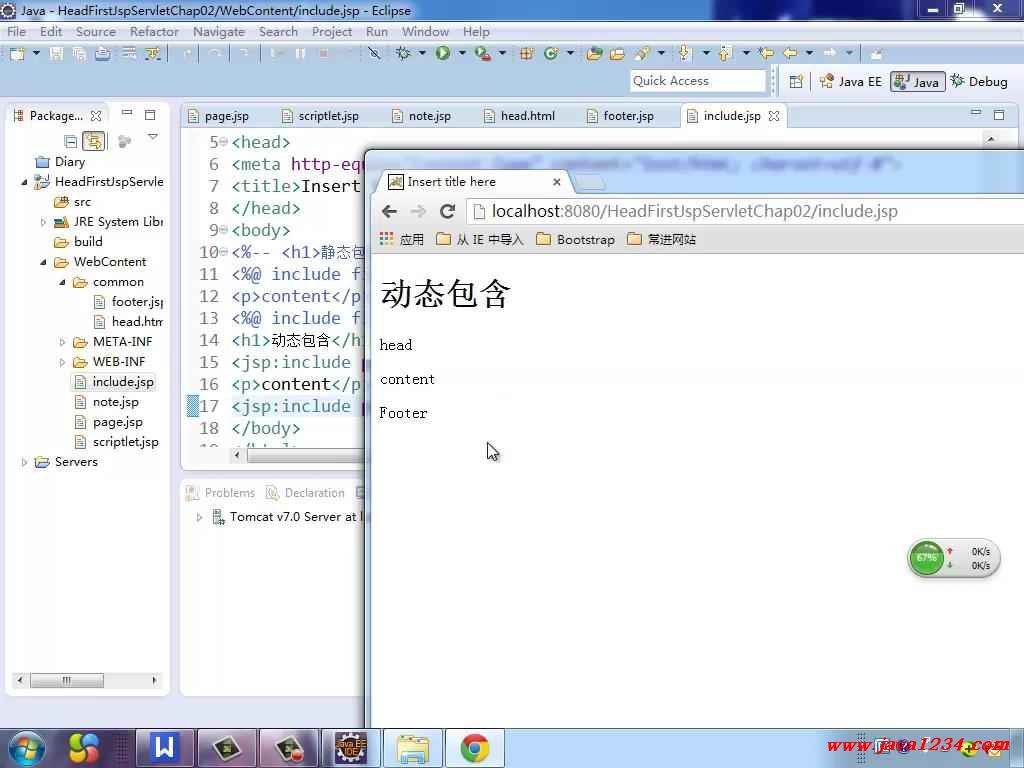The height and width of the screenshot is (768, 1024).
Task: Switch to the footer.jsp editor tab
Action: click(x=628, y=116)
